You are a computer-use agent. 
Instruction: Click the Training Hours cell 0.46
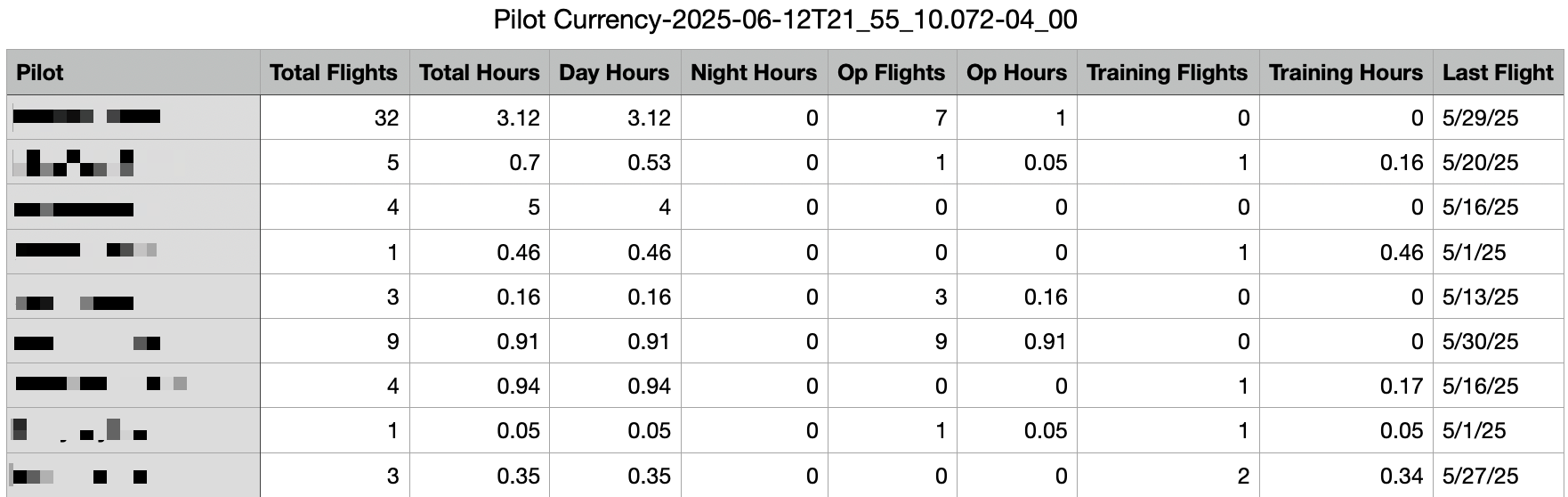point(1346,252)
